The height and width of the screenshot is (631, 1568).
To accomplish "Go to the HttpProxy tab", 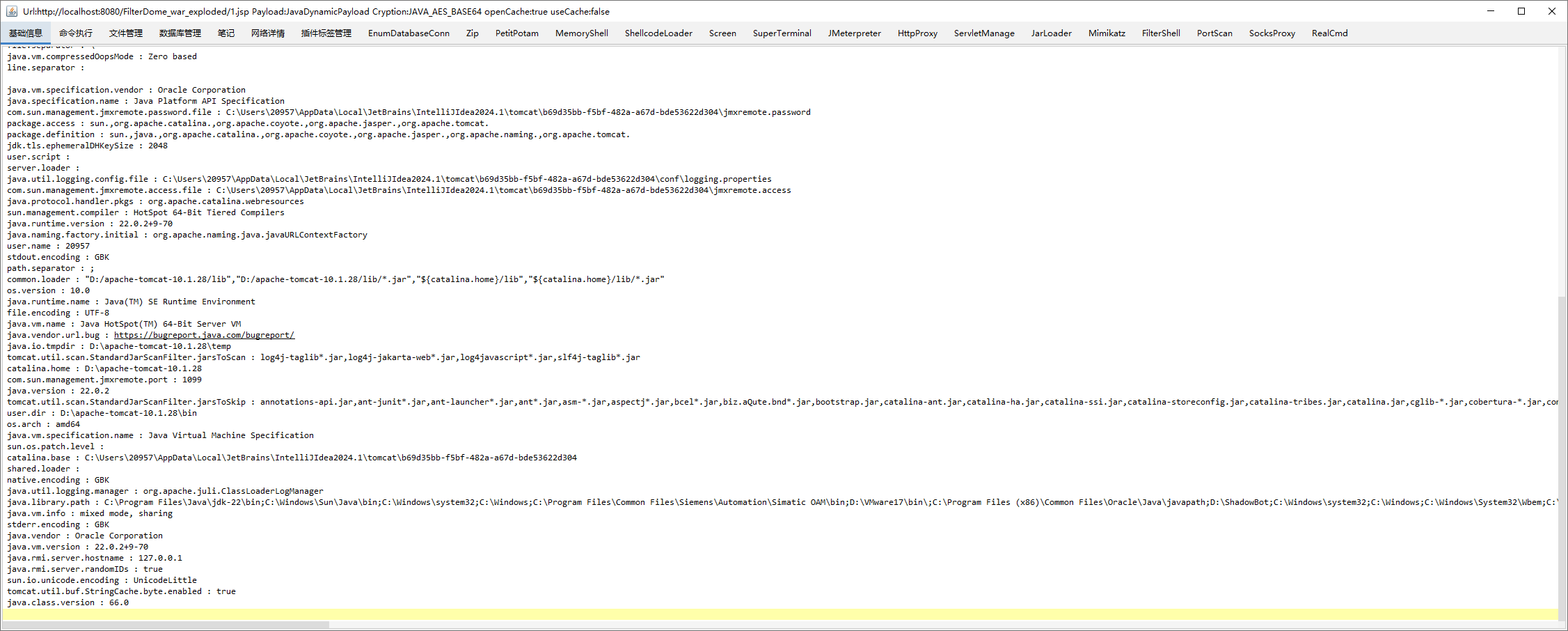I will coord(917,33).
